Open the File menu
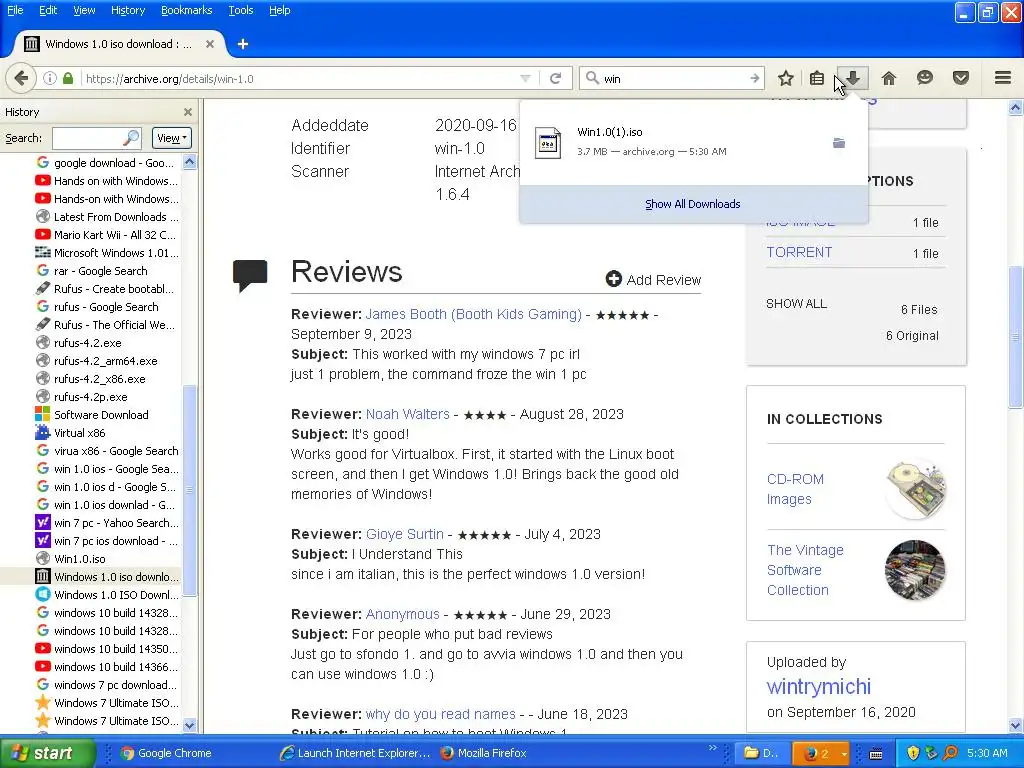Image resolution: width=1024 pixels, height=768 pixels. tap(15, 10)
